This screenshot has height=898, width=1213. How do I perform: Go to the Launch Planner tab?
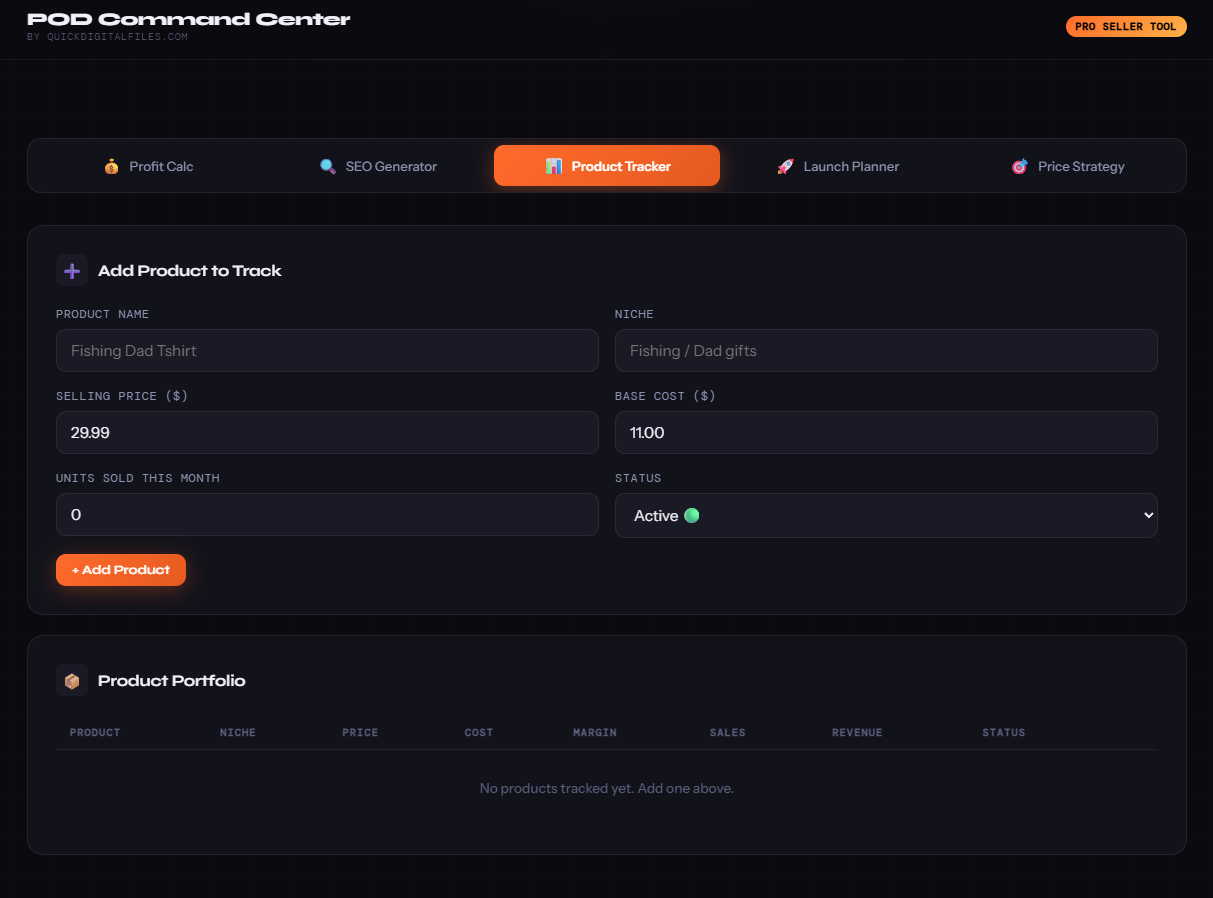point(837,166)
